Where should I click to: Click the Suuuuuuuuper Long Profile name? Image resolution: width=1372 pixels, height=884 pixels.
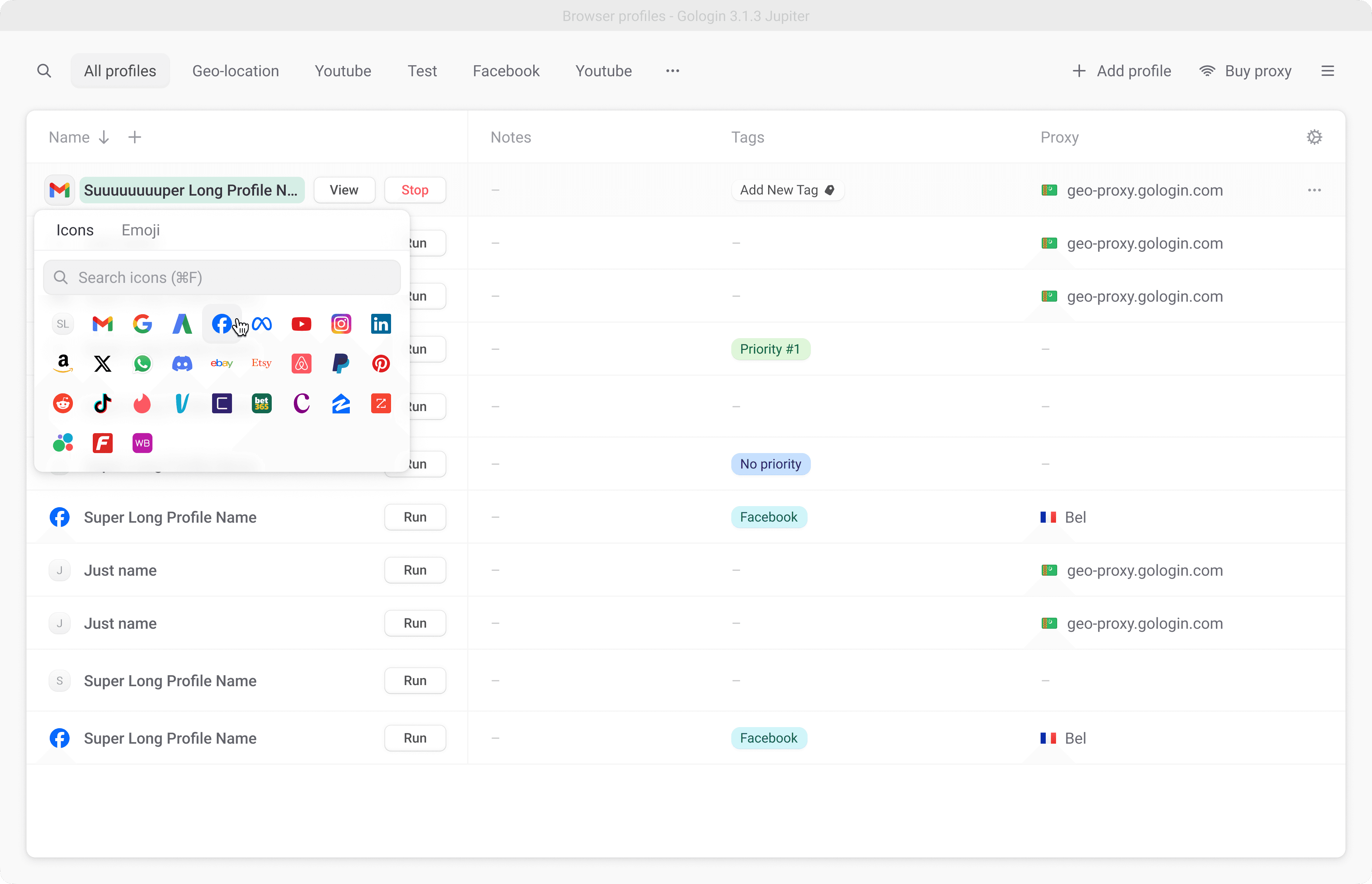click(191, 190)
